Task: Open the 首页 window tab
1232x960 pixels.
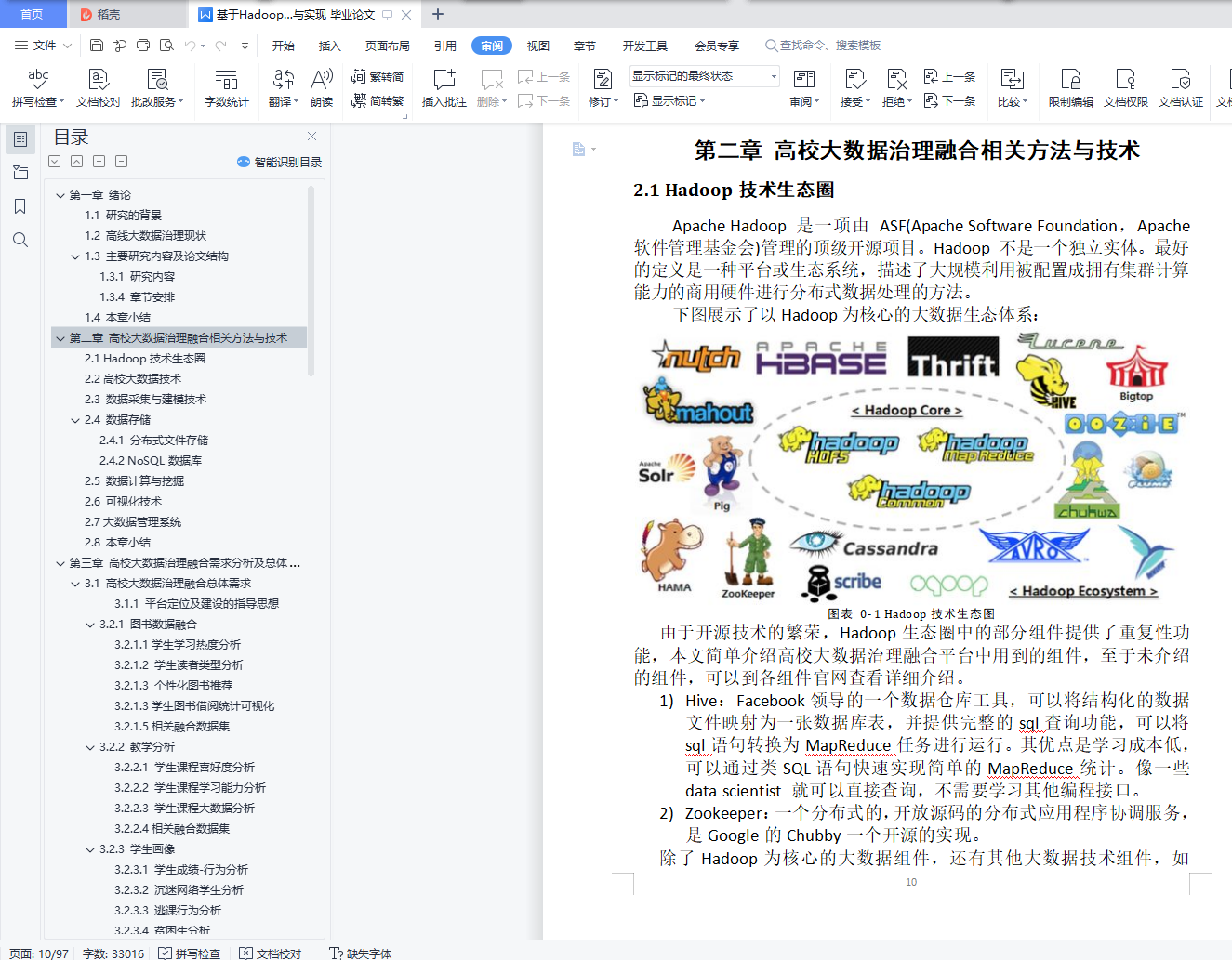Action: tap(33, 14)
